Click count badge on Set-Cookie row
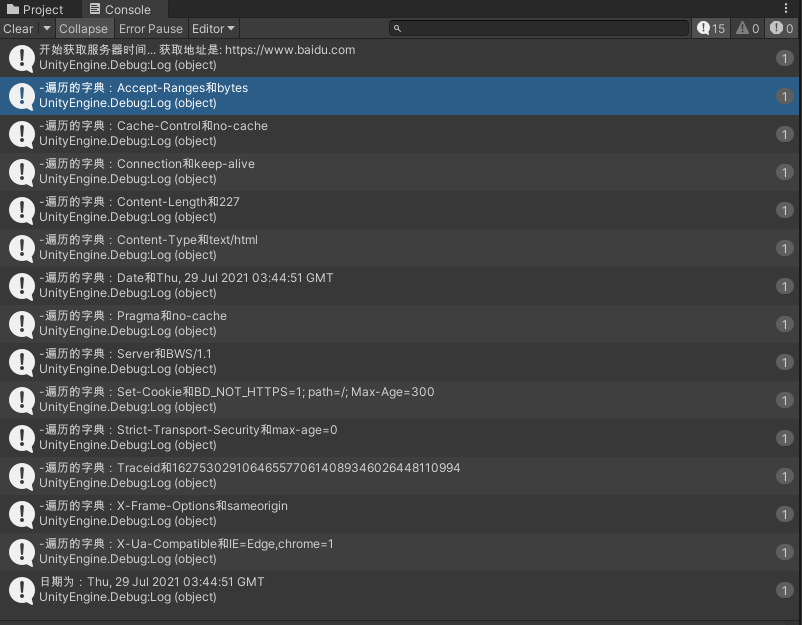This screenshot has height=625, width=802. coord(784,400)
